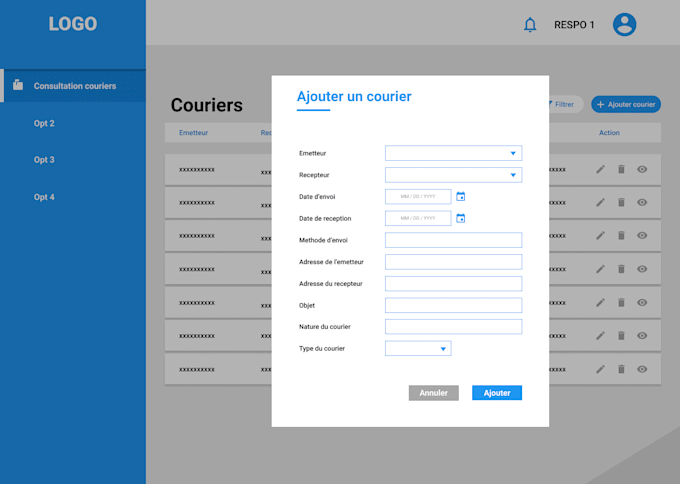680x484 pixels.
Task: Click the briefcase icon beside Consultation couriers
Action: point(18,85)
